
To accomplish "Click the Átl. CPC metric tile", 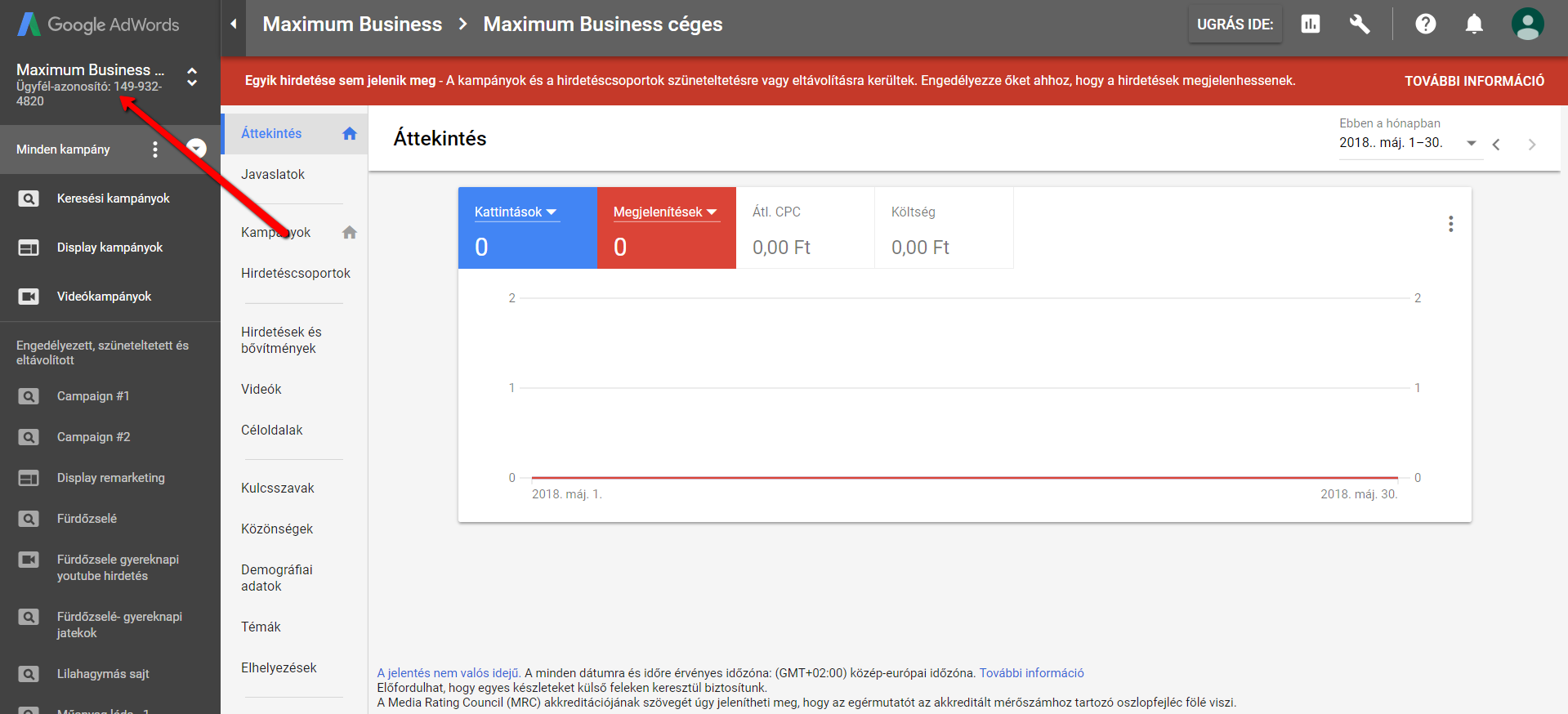I will click(x=806, y=228).
